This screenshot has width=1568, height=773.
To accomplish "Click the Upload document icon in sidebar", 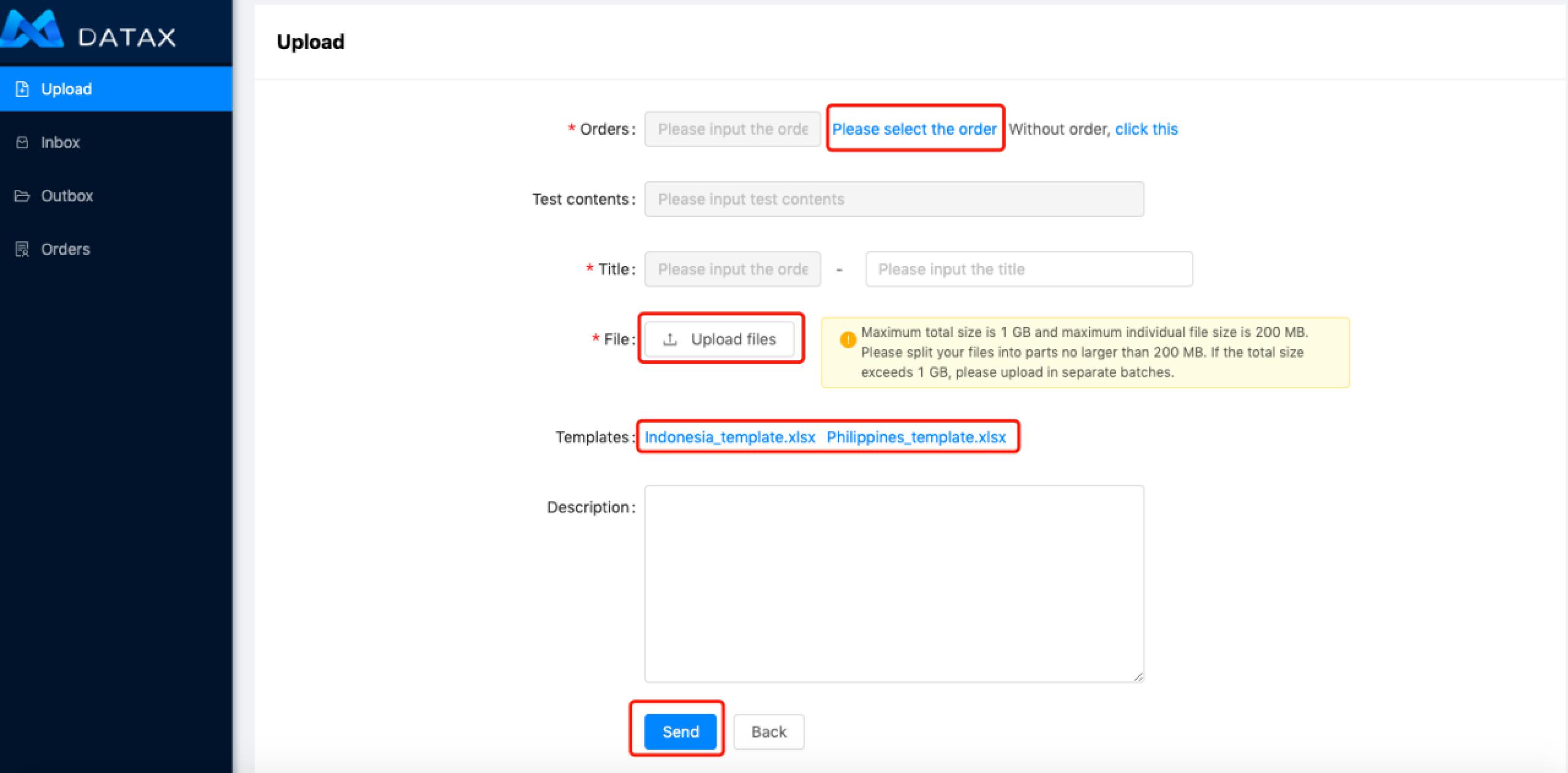I will (x=22, y=89).
